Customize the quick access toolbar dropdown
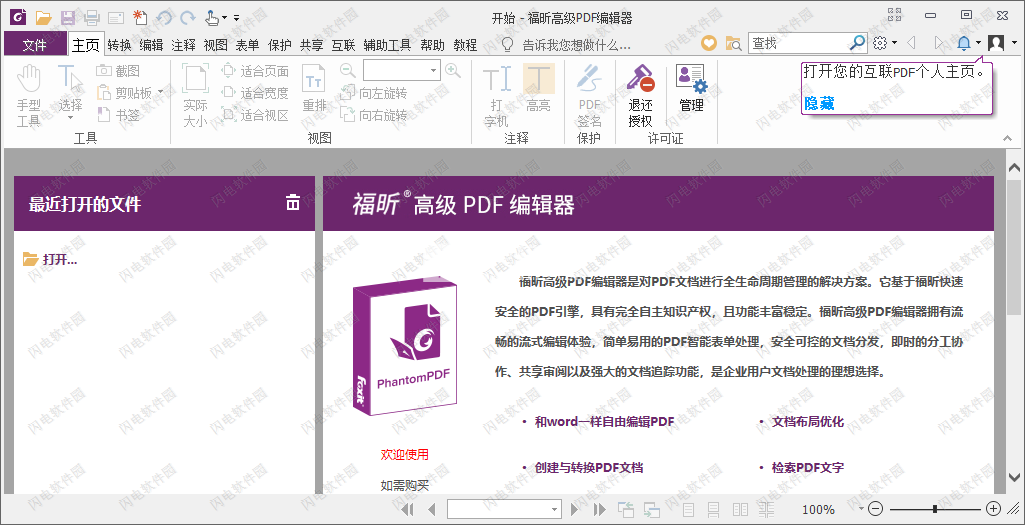 [x=236, y=18]
